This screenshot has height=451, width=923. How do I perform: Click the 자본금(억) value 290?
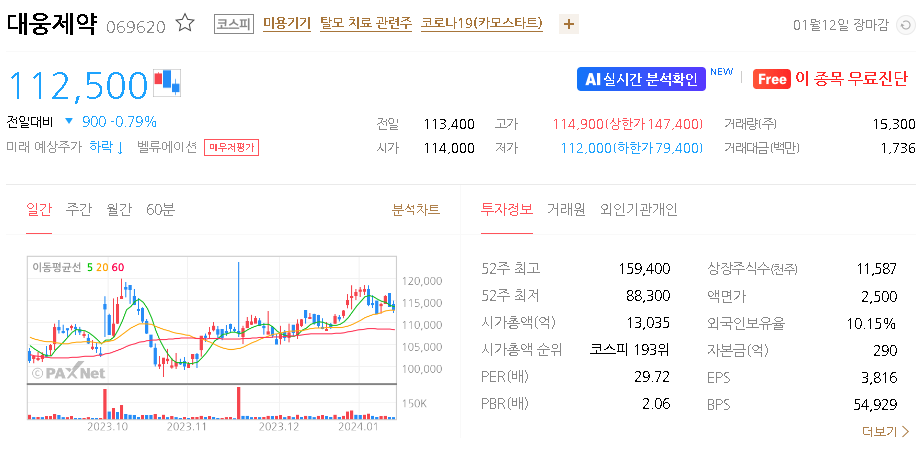[885, 350]
